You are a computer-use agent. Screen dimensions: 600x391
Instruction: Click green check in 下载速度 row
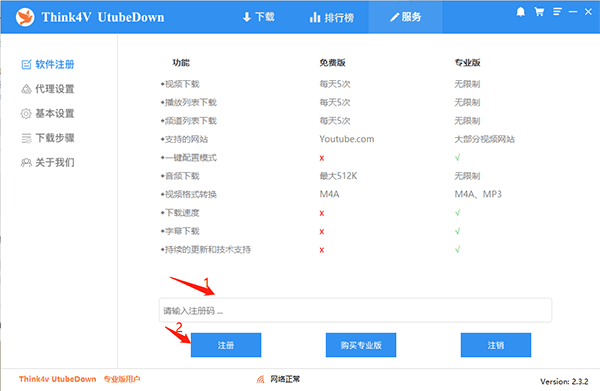click(457, 212)
